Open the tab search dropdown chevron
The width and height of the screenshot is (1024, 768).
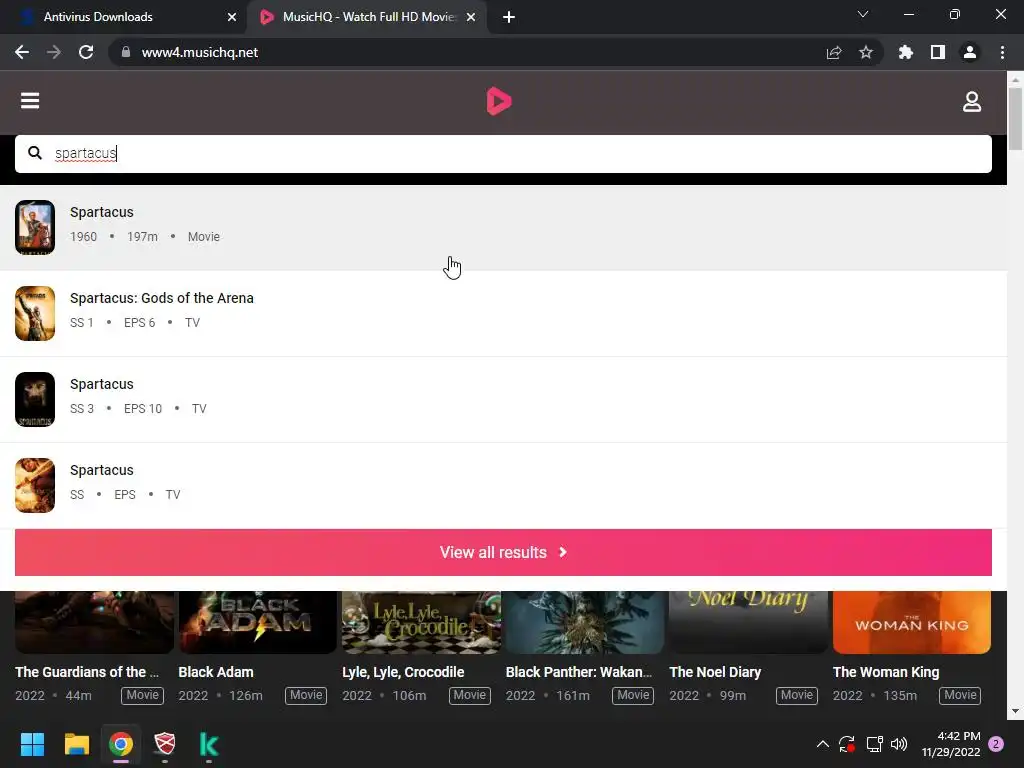tap(863, 14)
